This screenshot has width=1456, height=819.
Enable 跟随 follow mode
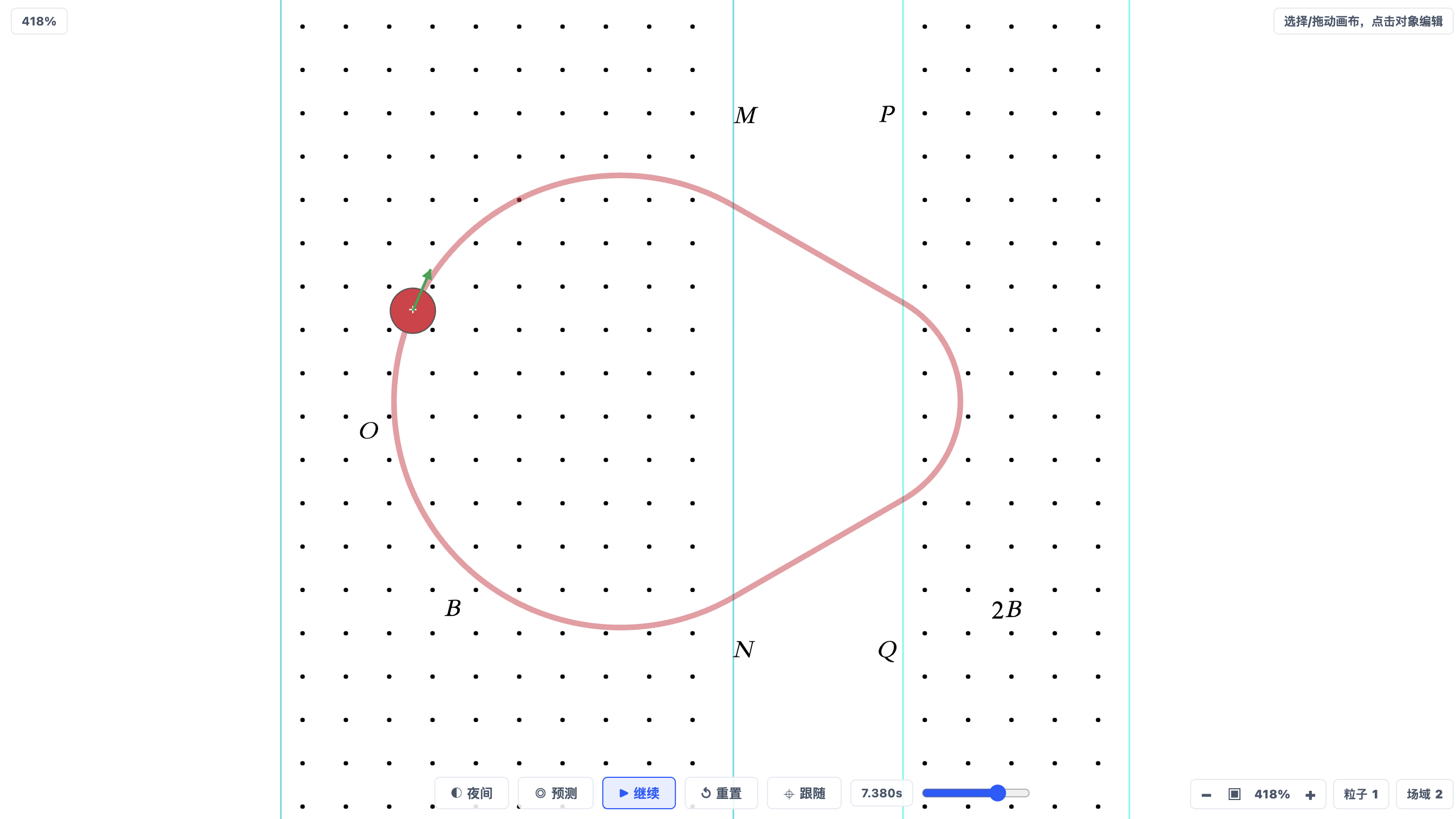(804, 793)
